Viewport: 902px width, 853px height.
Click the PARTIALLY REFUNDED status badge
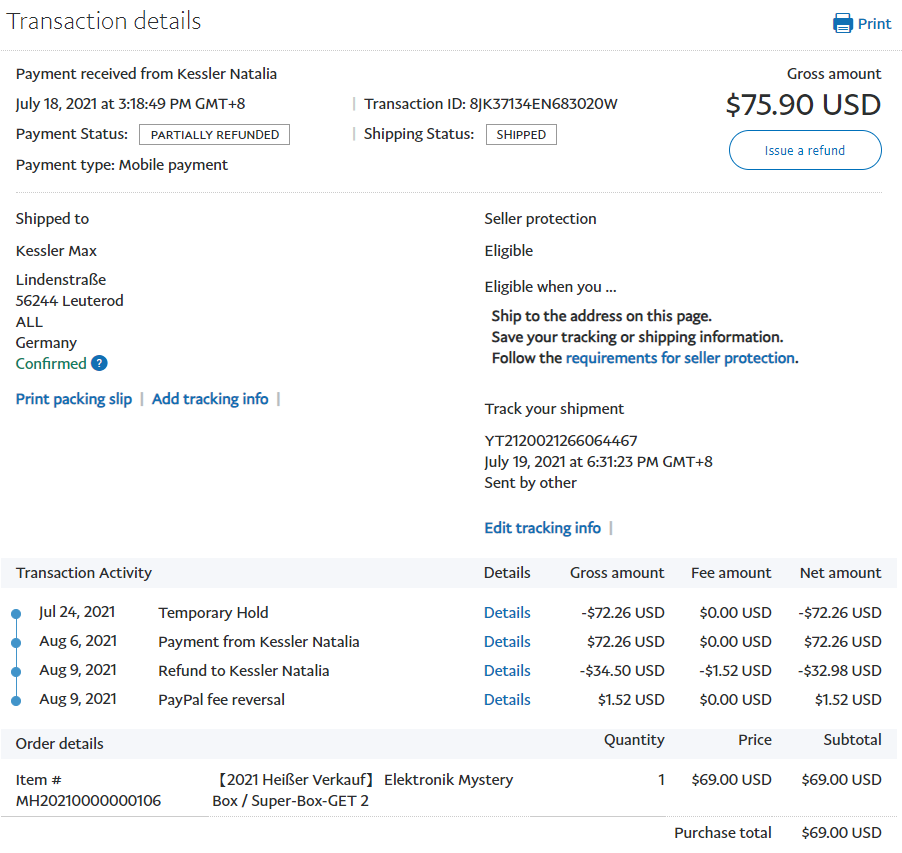[214, 135]
